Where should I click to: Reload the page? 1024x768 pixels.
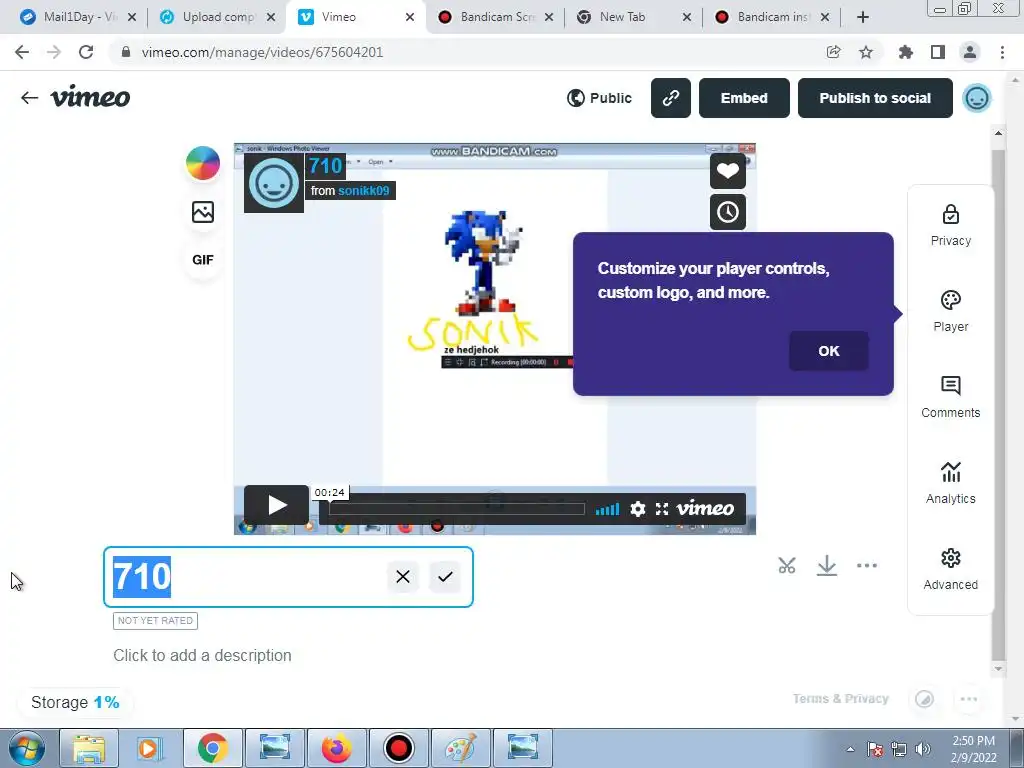(86, 52)
